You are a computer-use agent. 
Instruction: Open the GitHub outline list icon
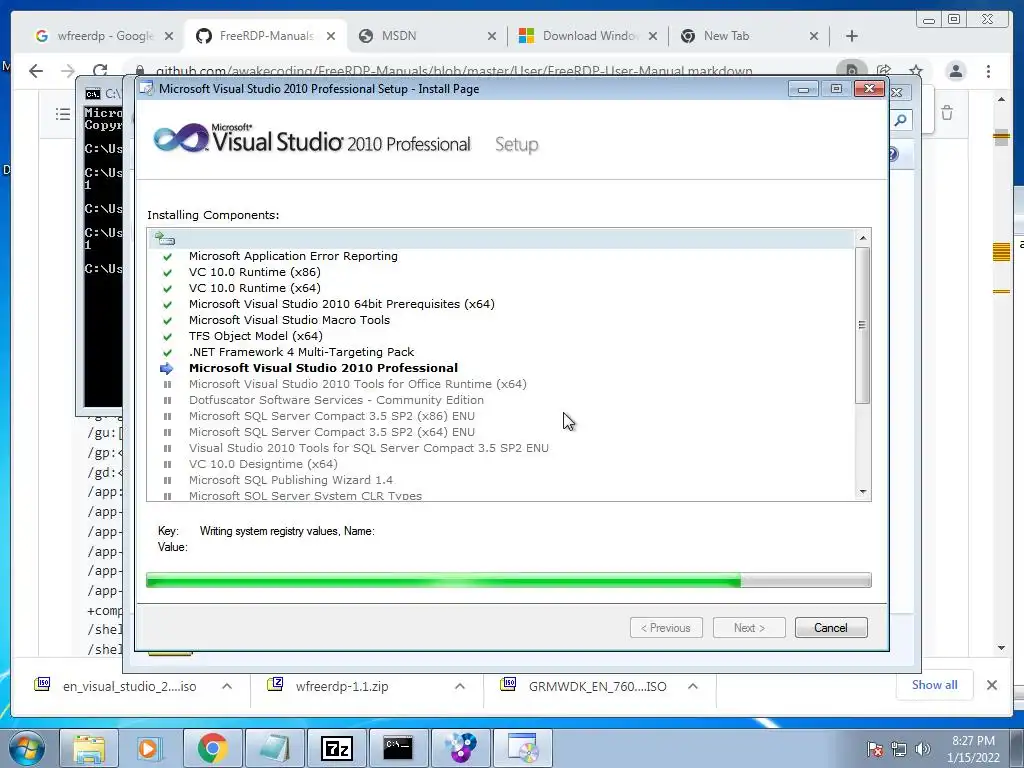(x=63, y=114)
